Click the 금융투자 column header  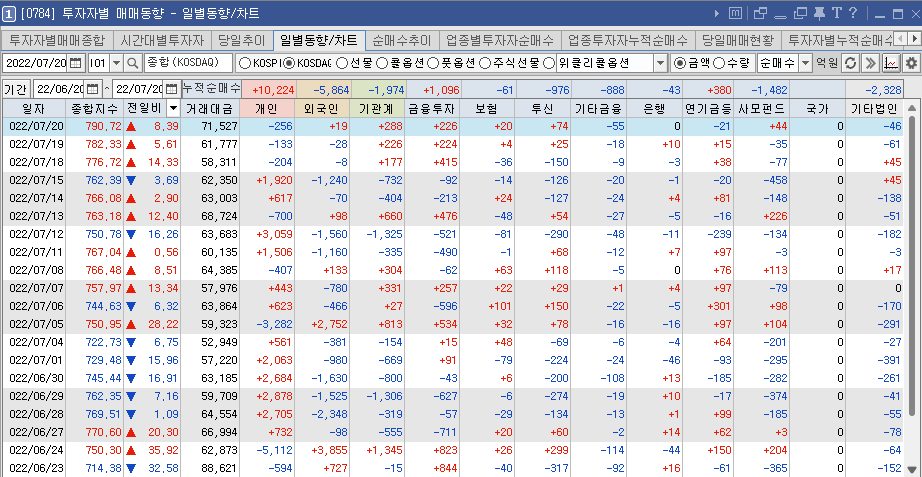(x=432, y=108)
